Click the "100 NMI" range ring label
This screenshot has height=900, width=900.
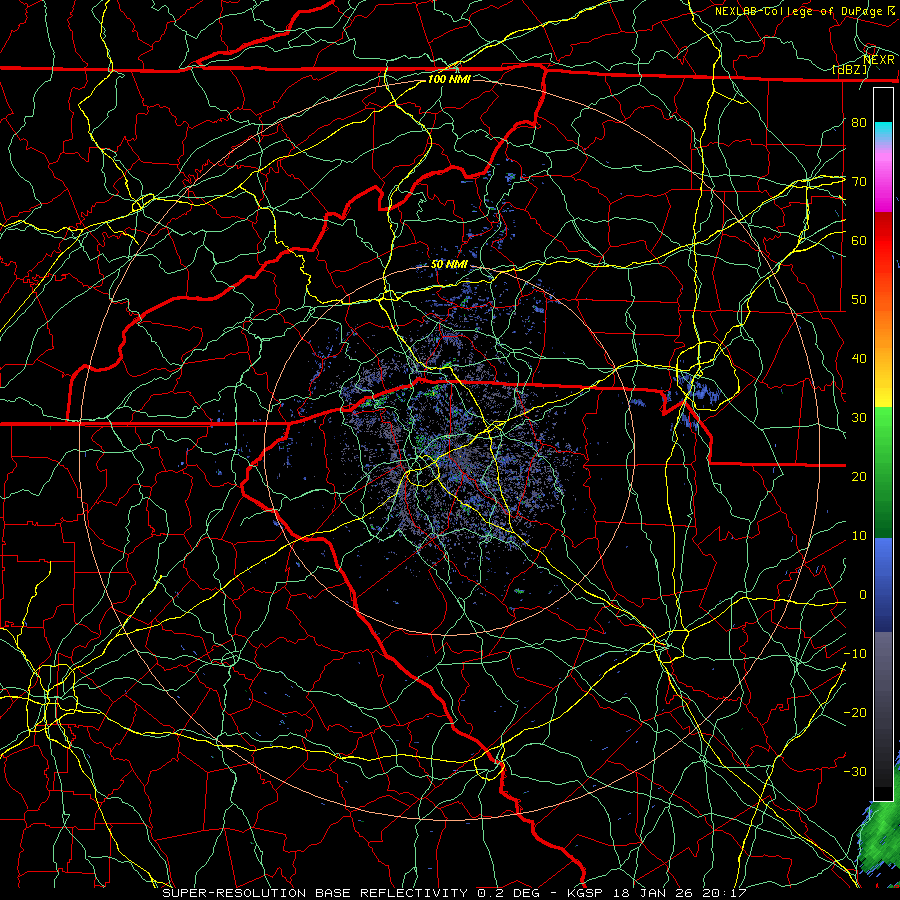coord(449,79)
